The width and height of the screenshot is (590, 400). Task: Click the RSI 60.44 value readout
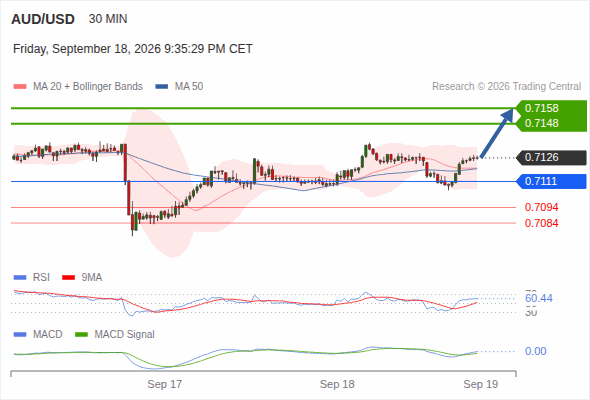click(539, 298)
